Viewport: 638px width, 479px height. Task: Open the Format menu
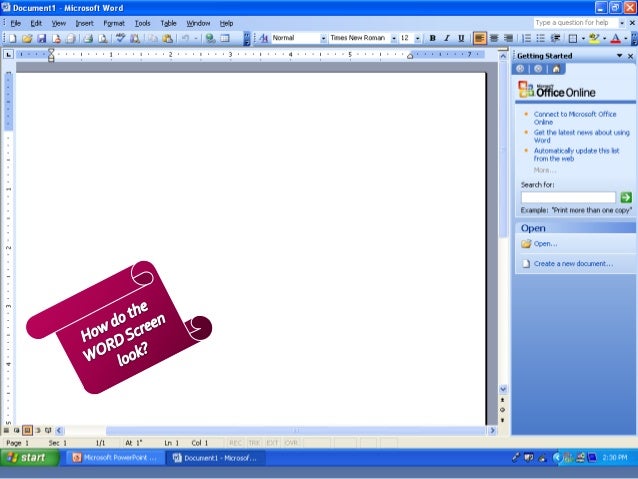pos(114,23)
